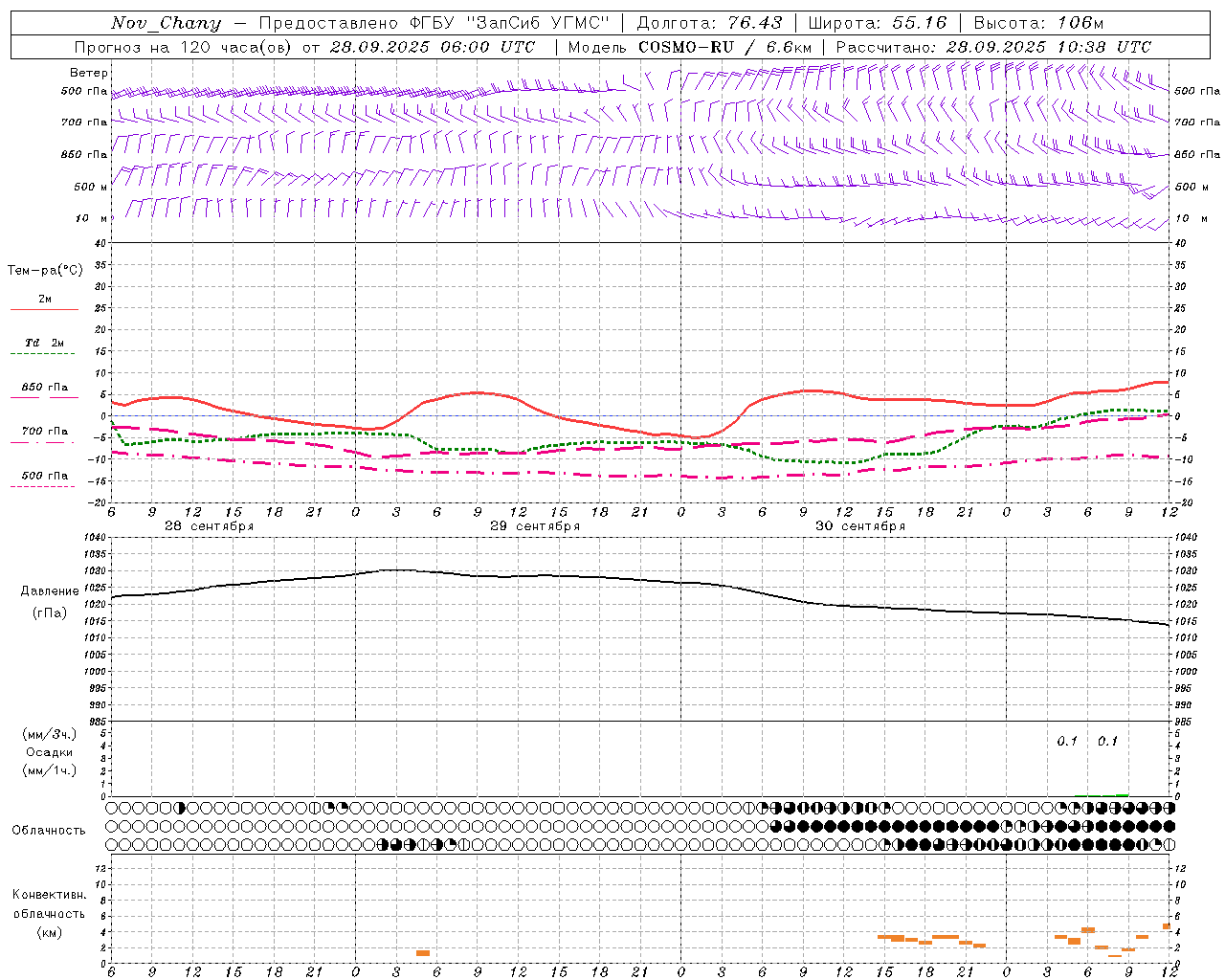
Task: Click the "Td 2м" dew point legend entry
Action: 45,343
